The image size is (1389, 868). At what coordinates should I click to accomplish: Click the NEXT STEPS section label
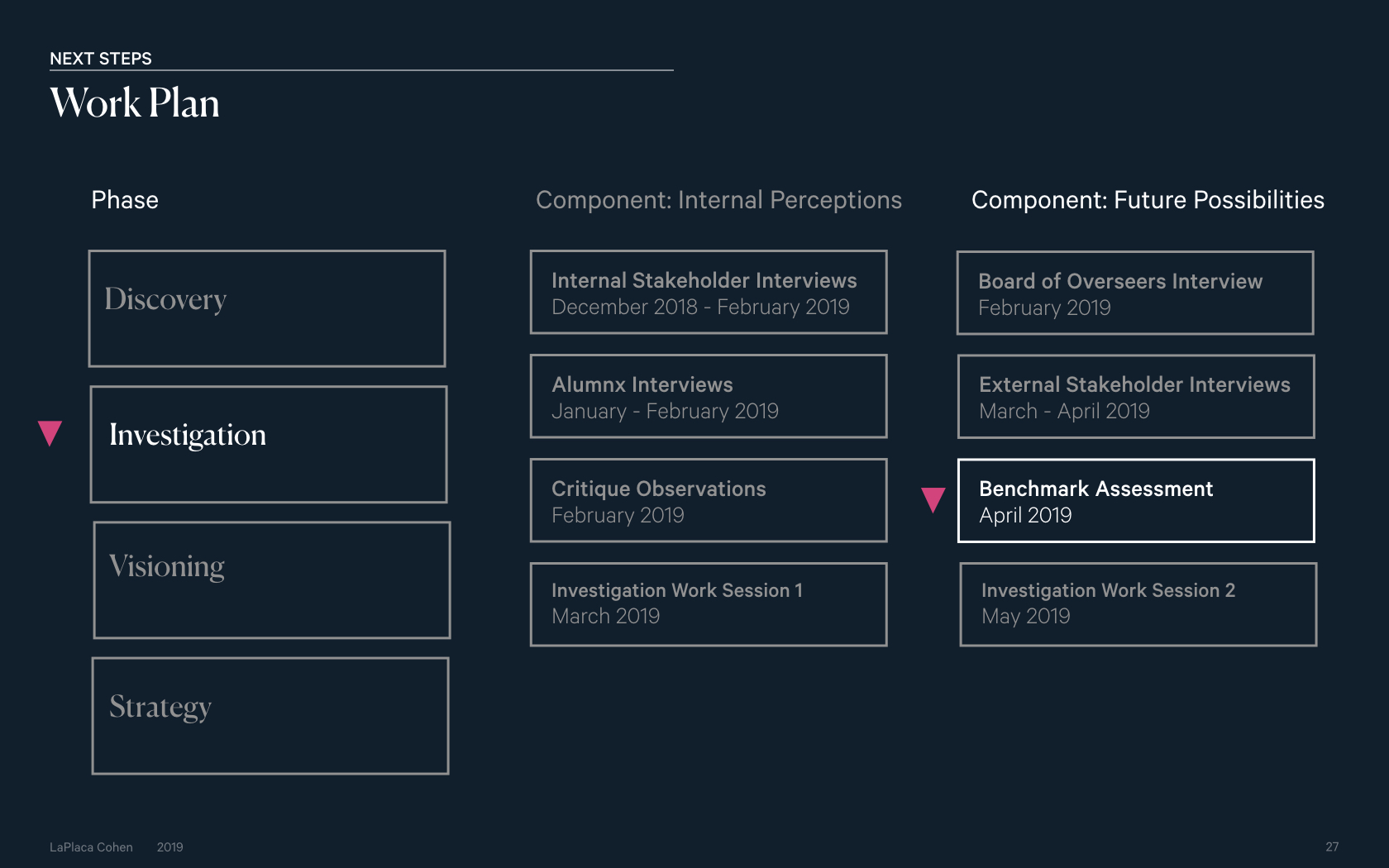click(101, 59)
